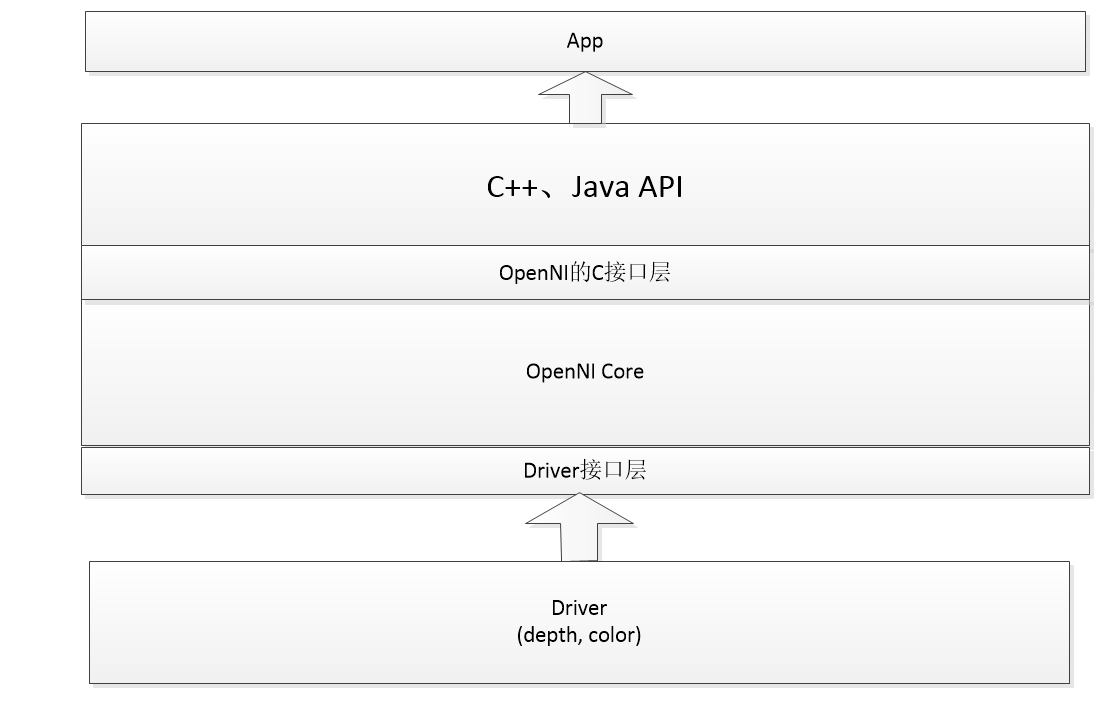Viewport: 1106px width, 716px height.
Task: Click the "Driver接口层" label text
Action: [x=585, y=471]
